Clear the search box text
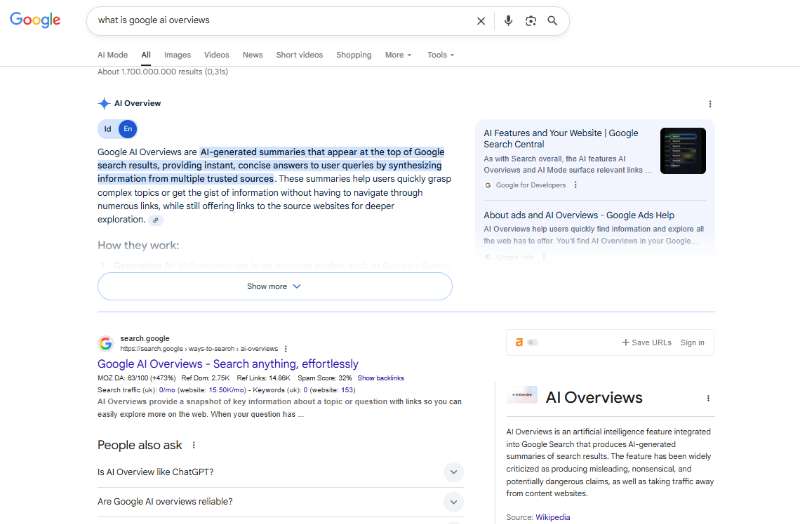This screenshot has width=800, height=524. coord(481,20)
